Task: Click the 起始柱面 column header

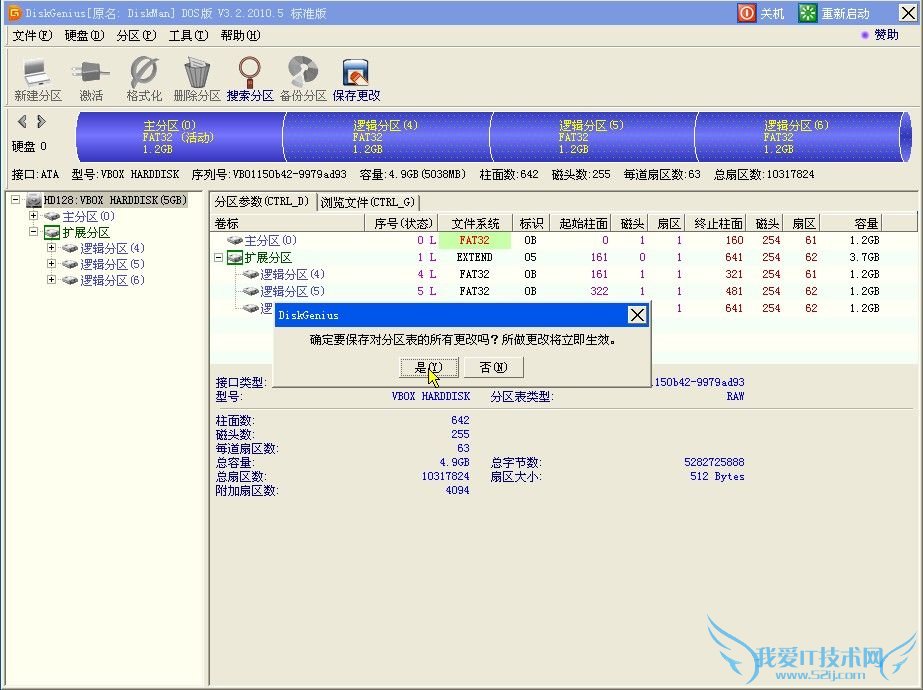Action: tap(580, 224)
